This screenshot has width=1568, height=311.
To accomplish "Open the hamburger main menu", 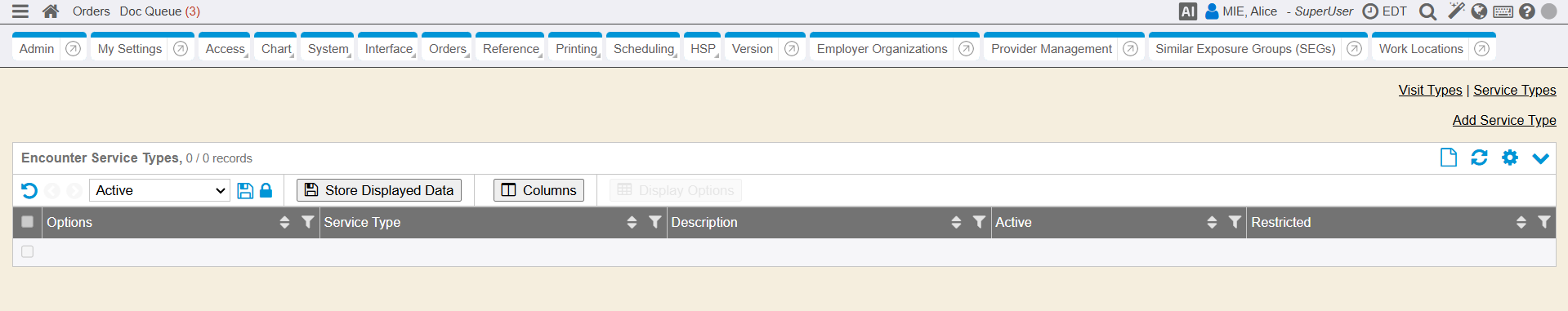I will point(20,11).
